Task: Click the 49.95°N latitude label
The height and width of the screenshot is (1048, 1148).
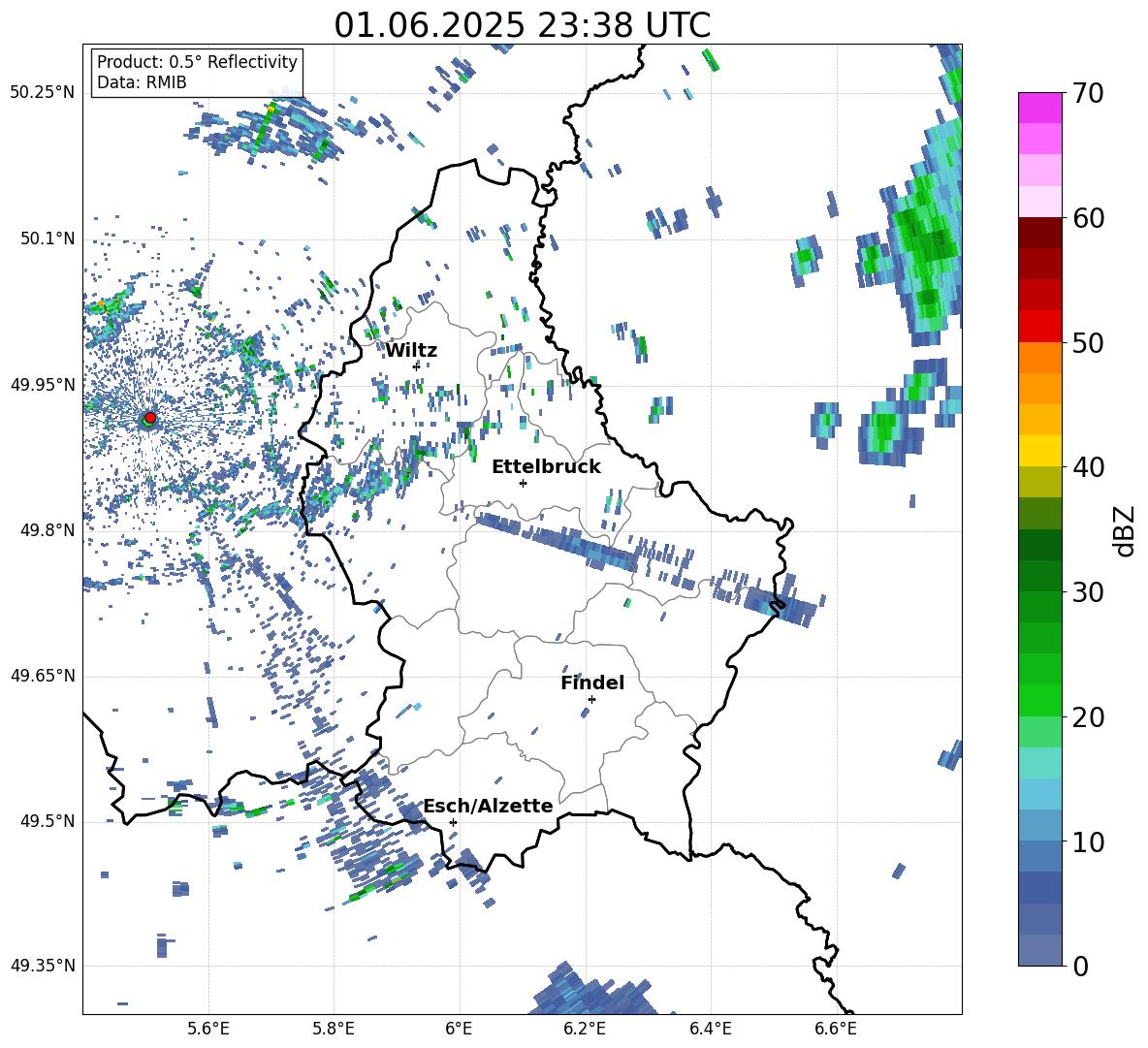Action: 43,384
